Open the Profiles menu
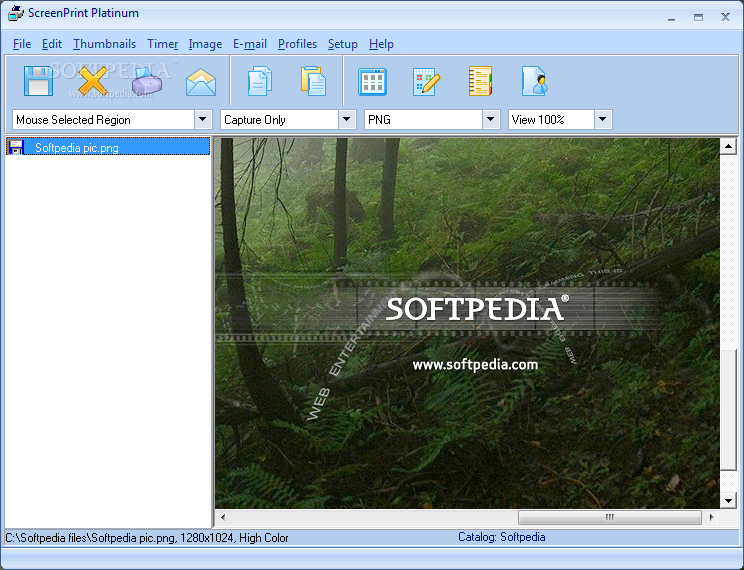The image size is (744, 570). click(x=298, y=44)
